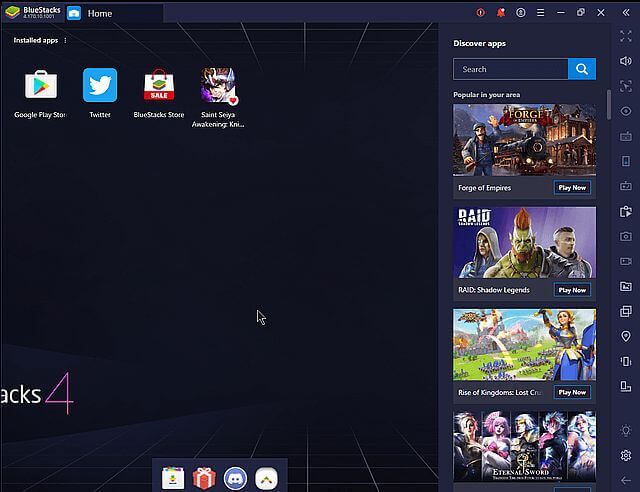Image resolution: width=640 pixels, height=492 pixels.
Task: Click the shake device icon
Action: click(626, 361)
